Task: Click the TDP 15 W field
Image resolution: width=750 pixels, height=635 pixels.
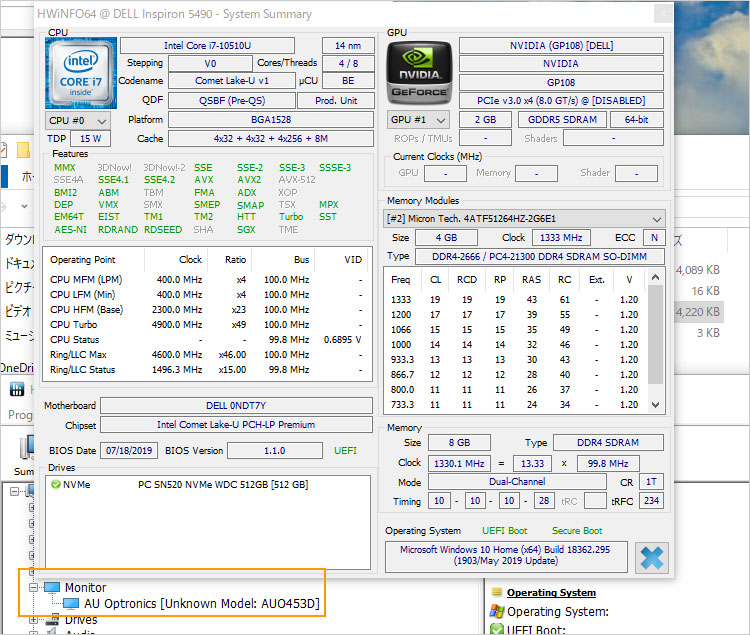Action: pyautogui.click(x=90, y=139)
